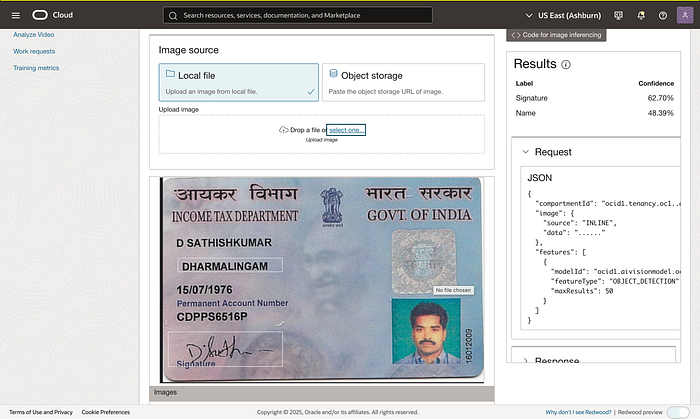
Task: Click 'Why don't I see Redwood?' link
Action: 578,412
